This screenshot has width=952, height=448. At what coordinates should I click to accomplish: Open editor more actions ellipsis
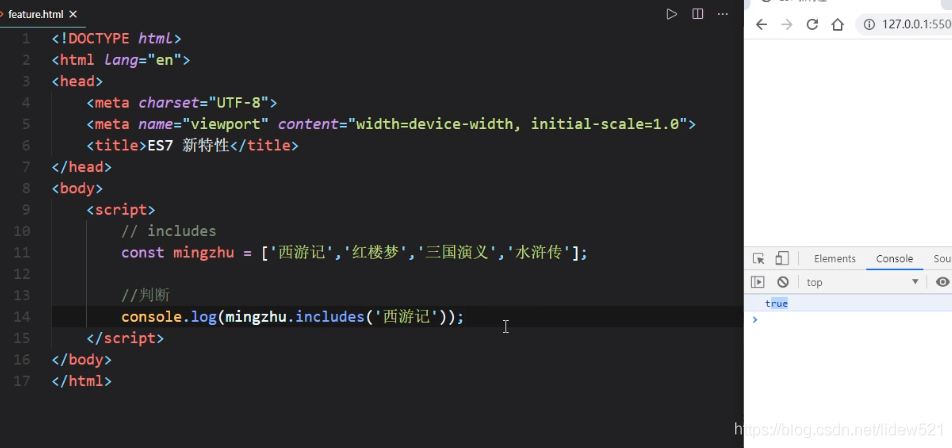click(723, 14)
